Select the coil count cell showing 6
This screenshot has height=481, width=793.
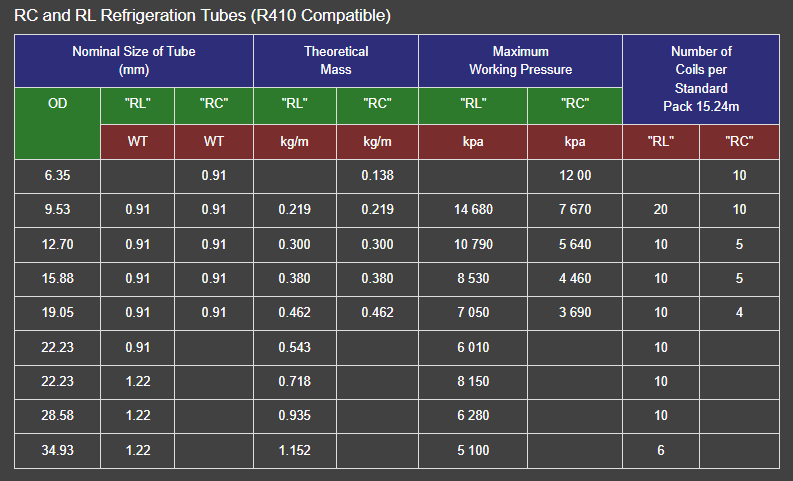tap(661, 450)
